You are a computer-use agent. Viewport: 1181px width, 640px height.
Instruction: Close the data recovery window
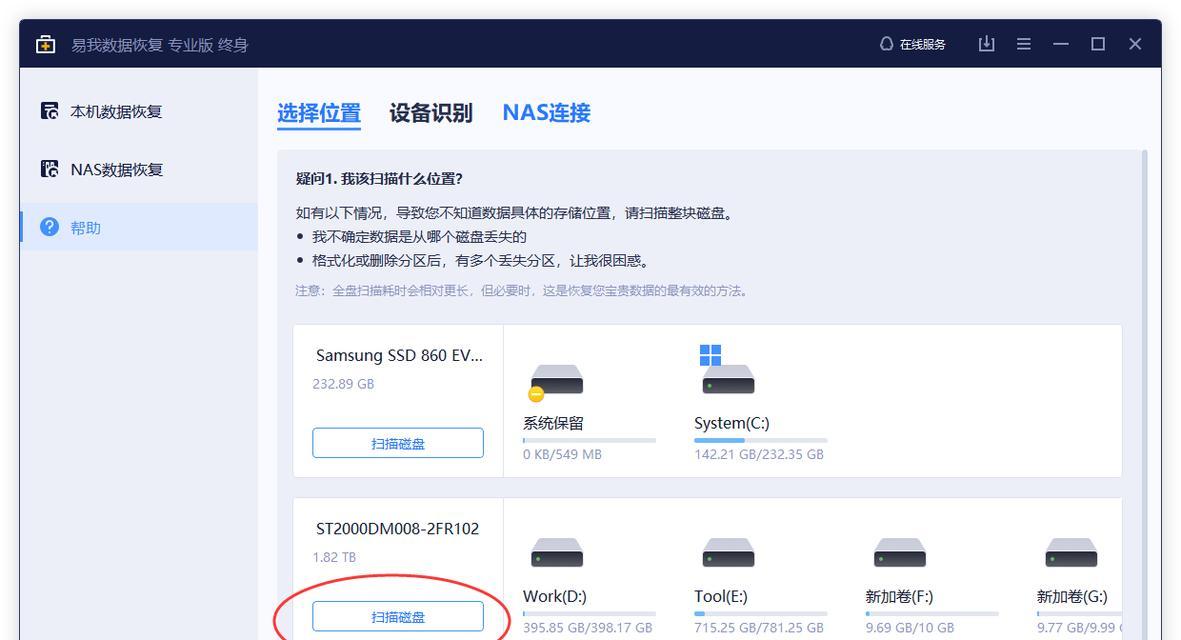[1135, 44]
